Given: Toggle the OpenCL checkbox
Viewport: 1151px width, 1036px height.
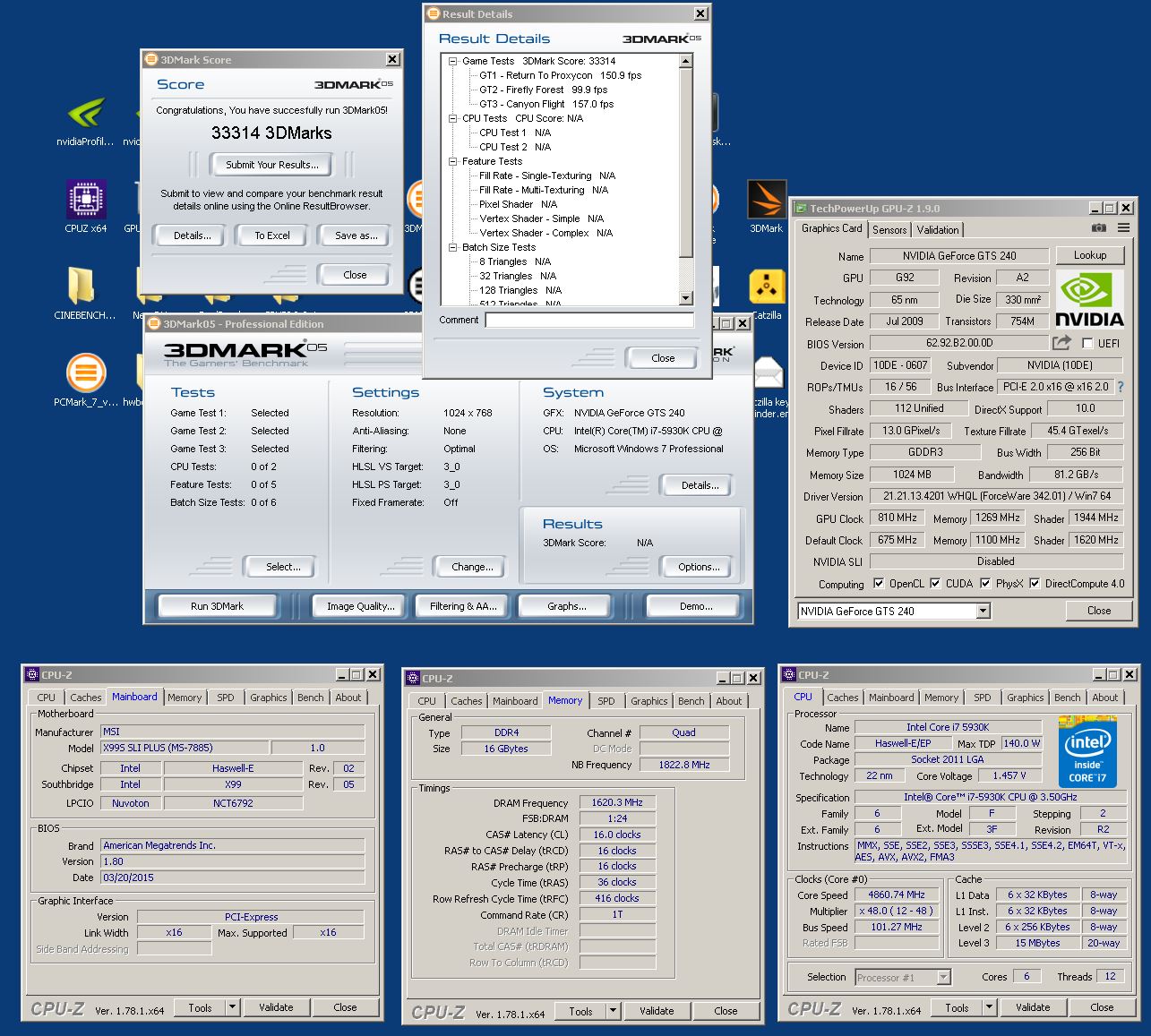Looking at the screenshot, I should [x=879, y=583].
